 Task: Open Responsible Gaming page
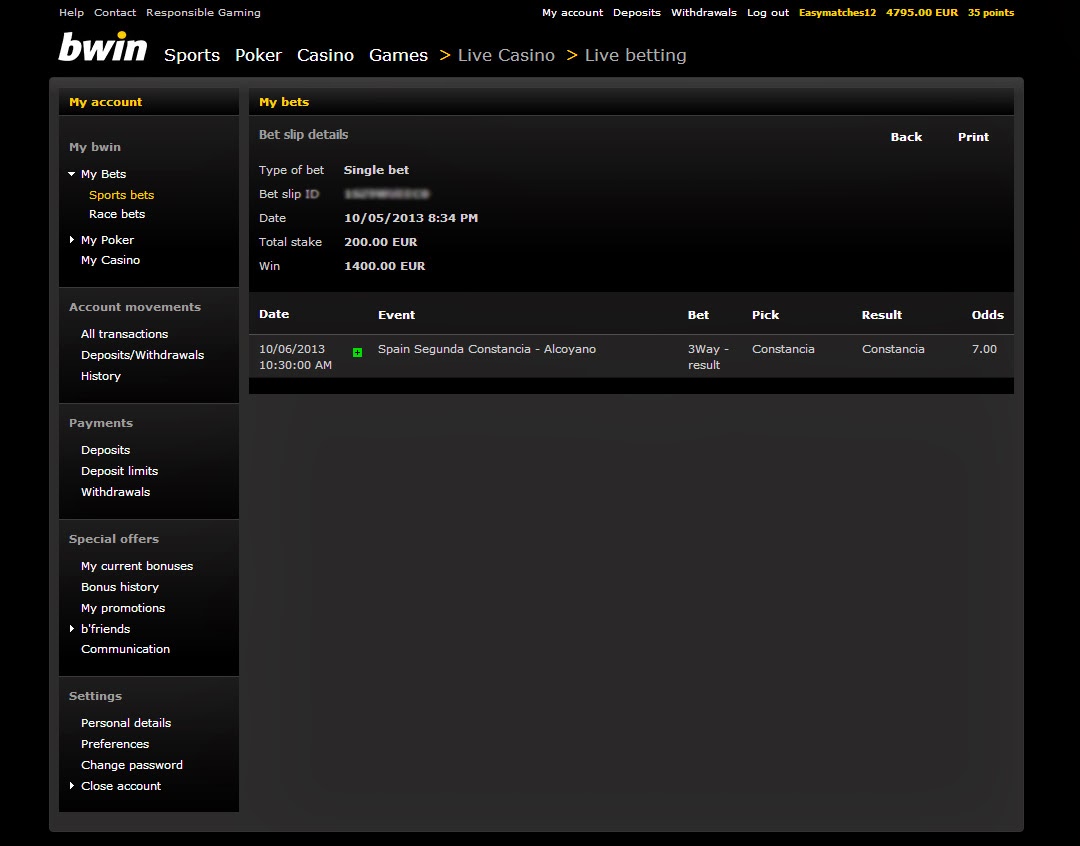click(x=203, y=12)
